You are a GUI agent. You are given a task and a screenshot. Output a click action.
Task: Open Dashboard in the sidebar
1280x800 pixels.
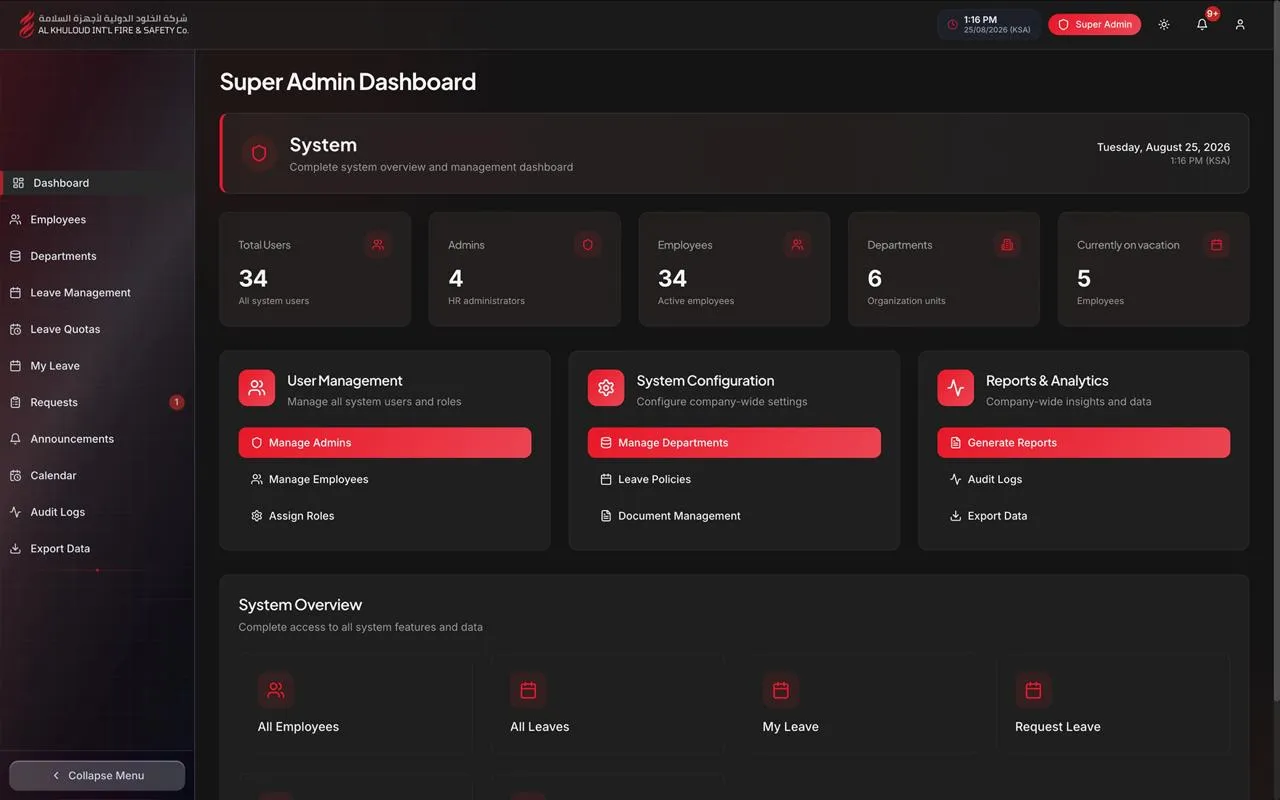click(x=98, y=183)
